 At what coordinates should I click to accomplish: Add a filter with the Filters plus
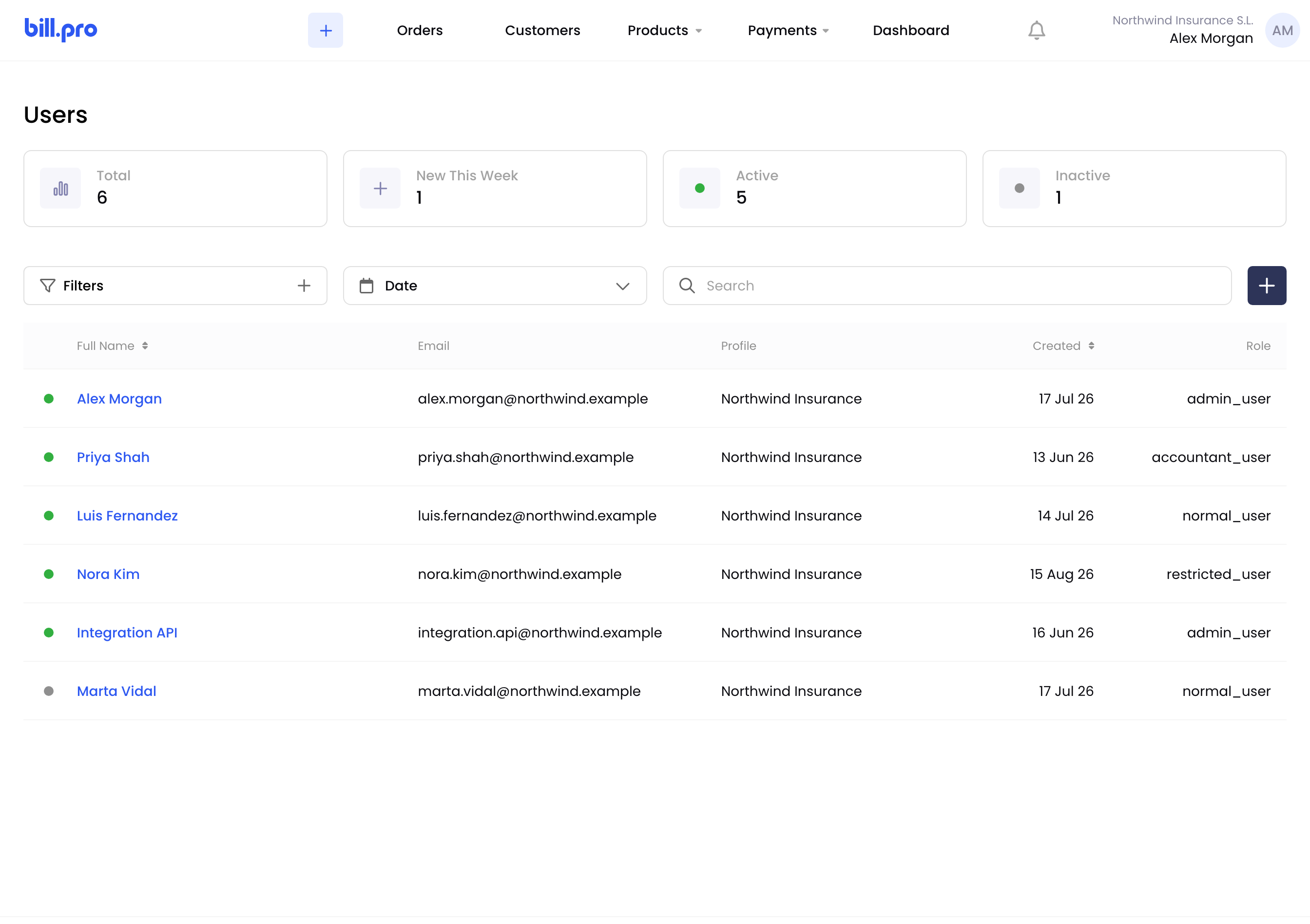tap(304, 285)
